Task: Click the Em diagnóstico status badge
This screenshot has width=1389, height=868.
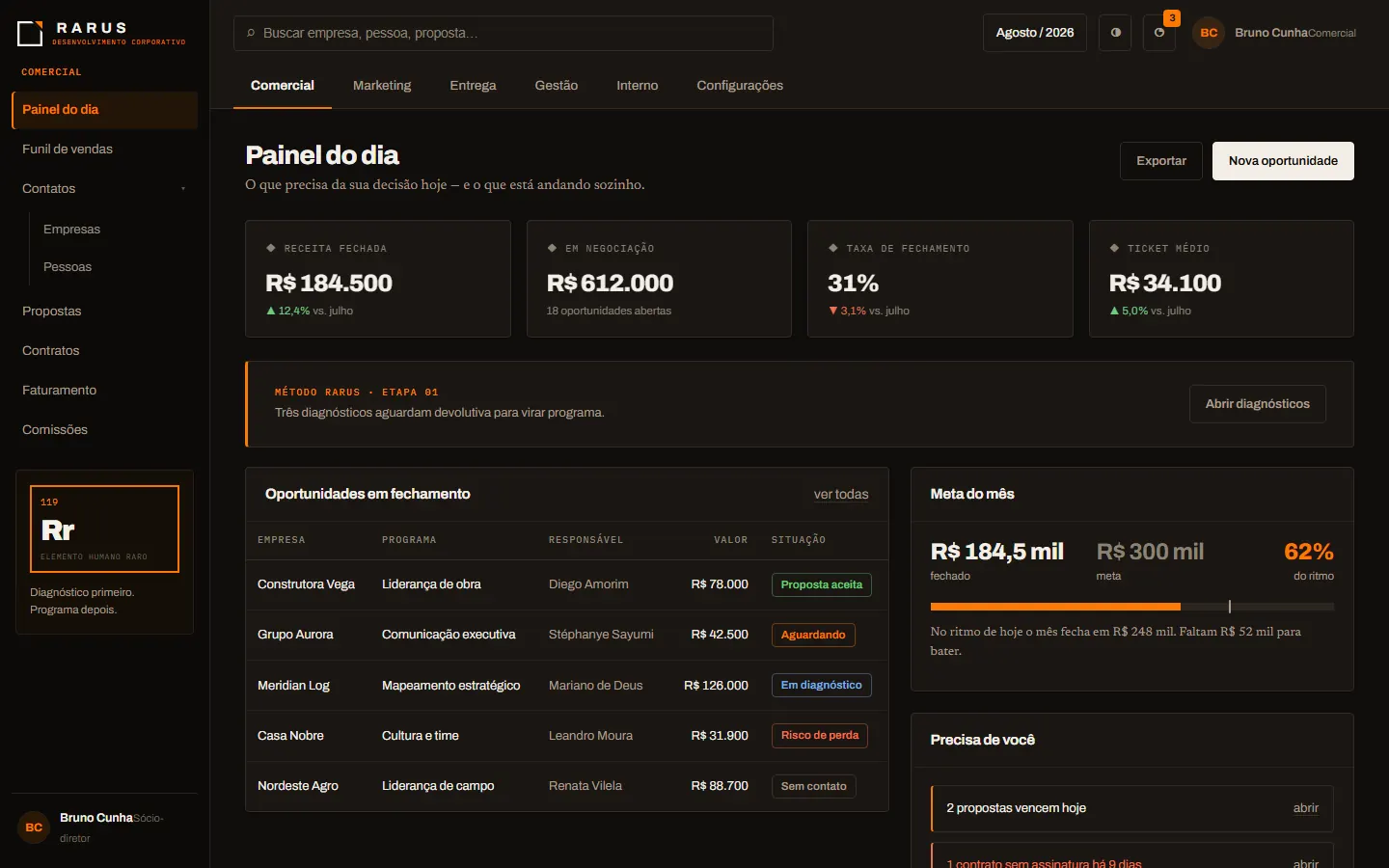Action: pos(822,685)
